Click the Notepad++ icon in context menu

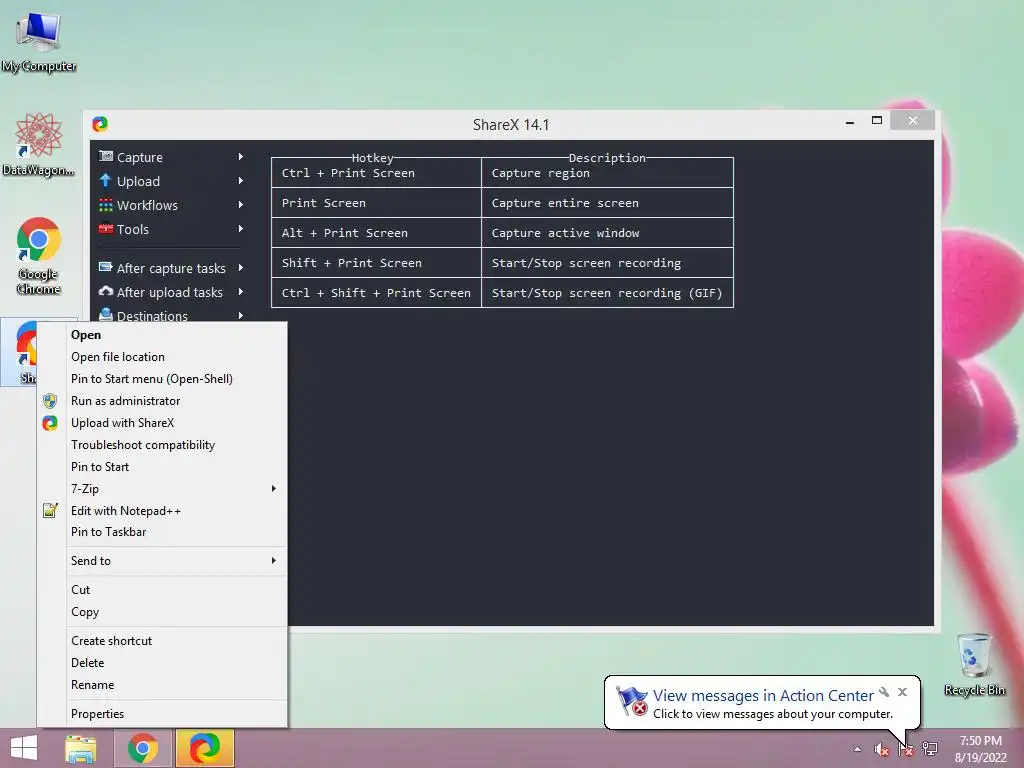[50, 510]
